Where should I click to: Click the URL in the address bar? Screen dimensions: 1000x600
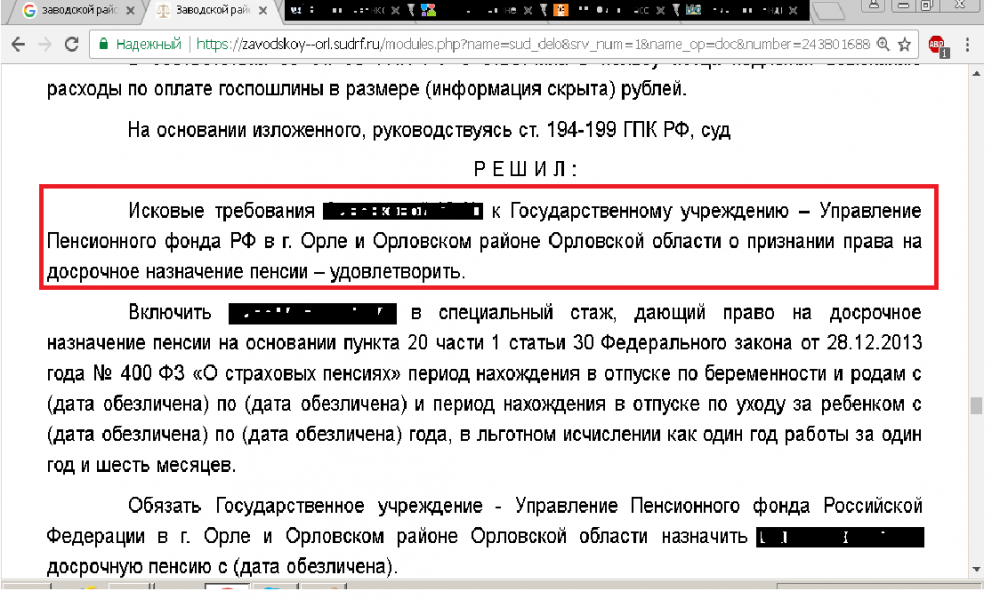(x=533, y=44)
